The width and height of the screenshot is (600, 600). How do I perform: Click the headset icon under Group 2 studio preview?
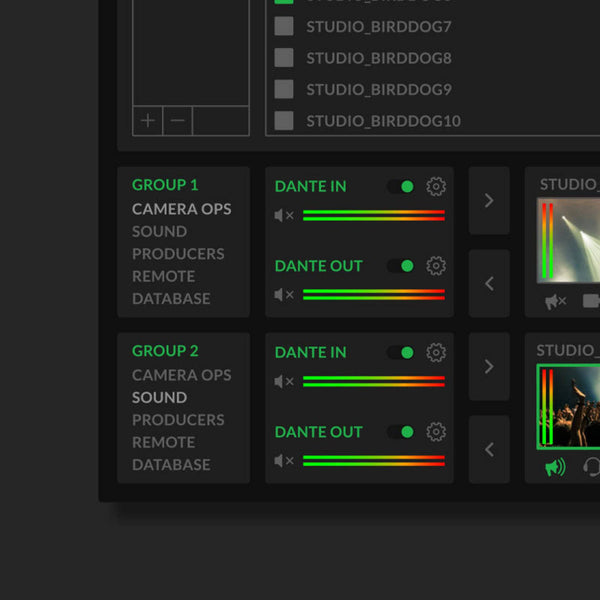592,467
